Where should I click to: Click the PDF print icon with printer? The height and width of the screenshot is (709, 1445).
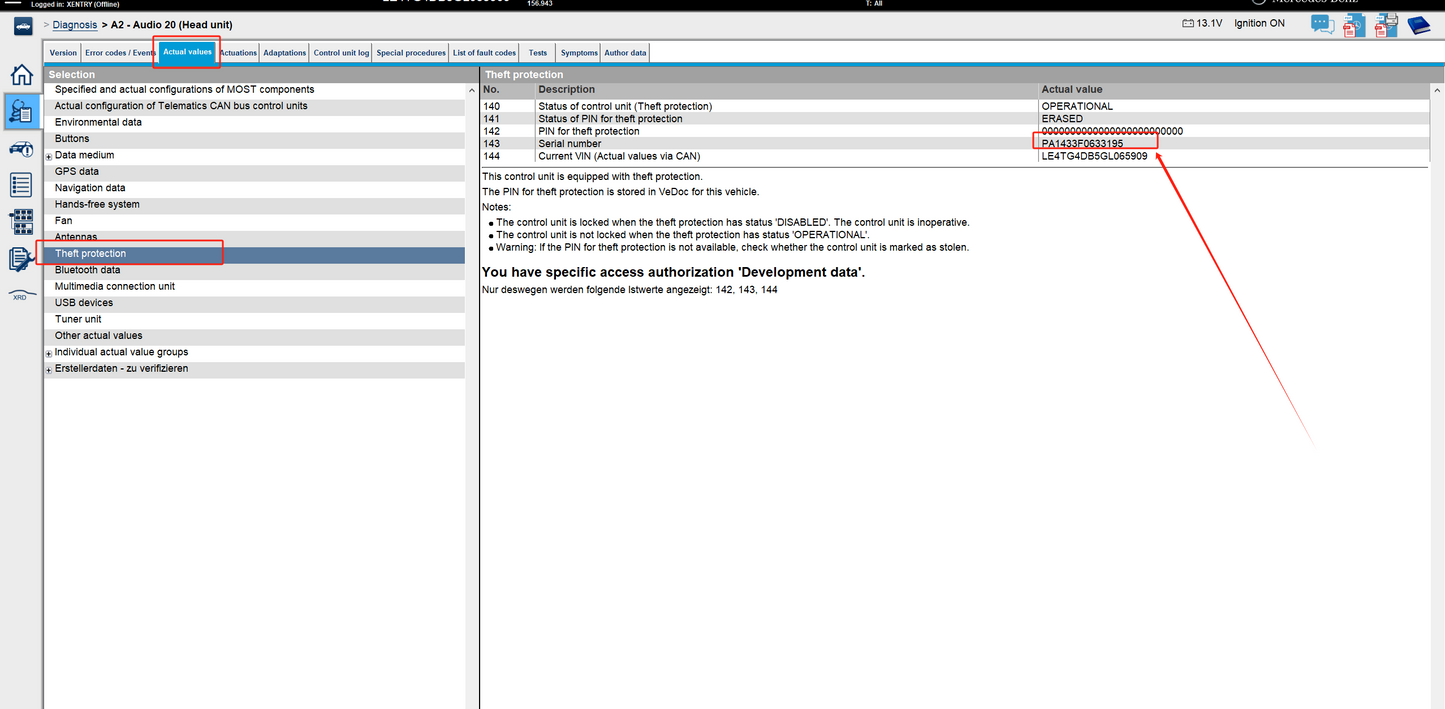[x=1385, y=25]
